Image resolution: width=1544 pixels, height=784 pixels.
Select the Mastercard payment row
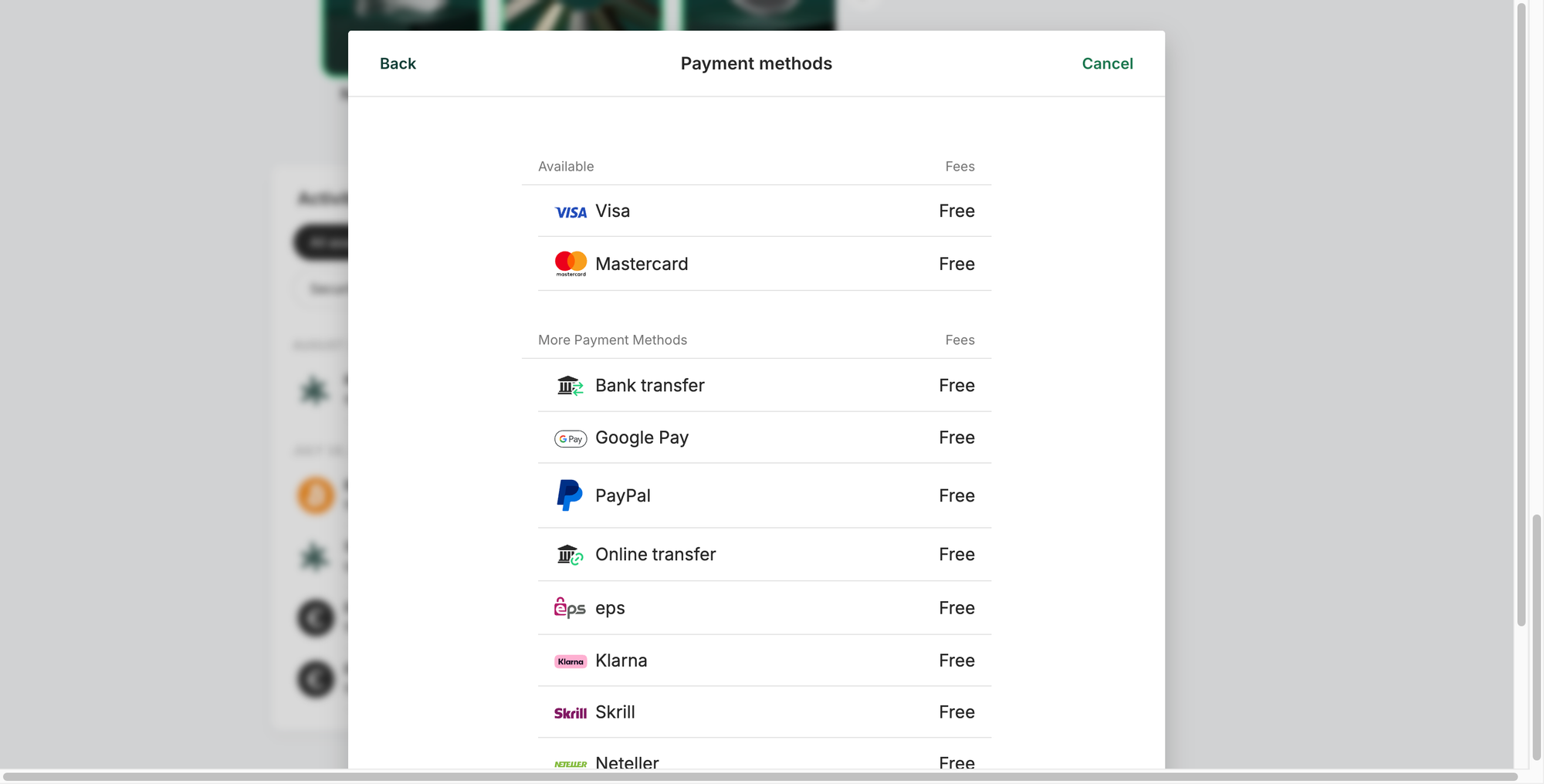(764, 264)
